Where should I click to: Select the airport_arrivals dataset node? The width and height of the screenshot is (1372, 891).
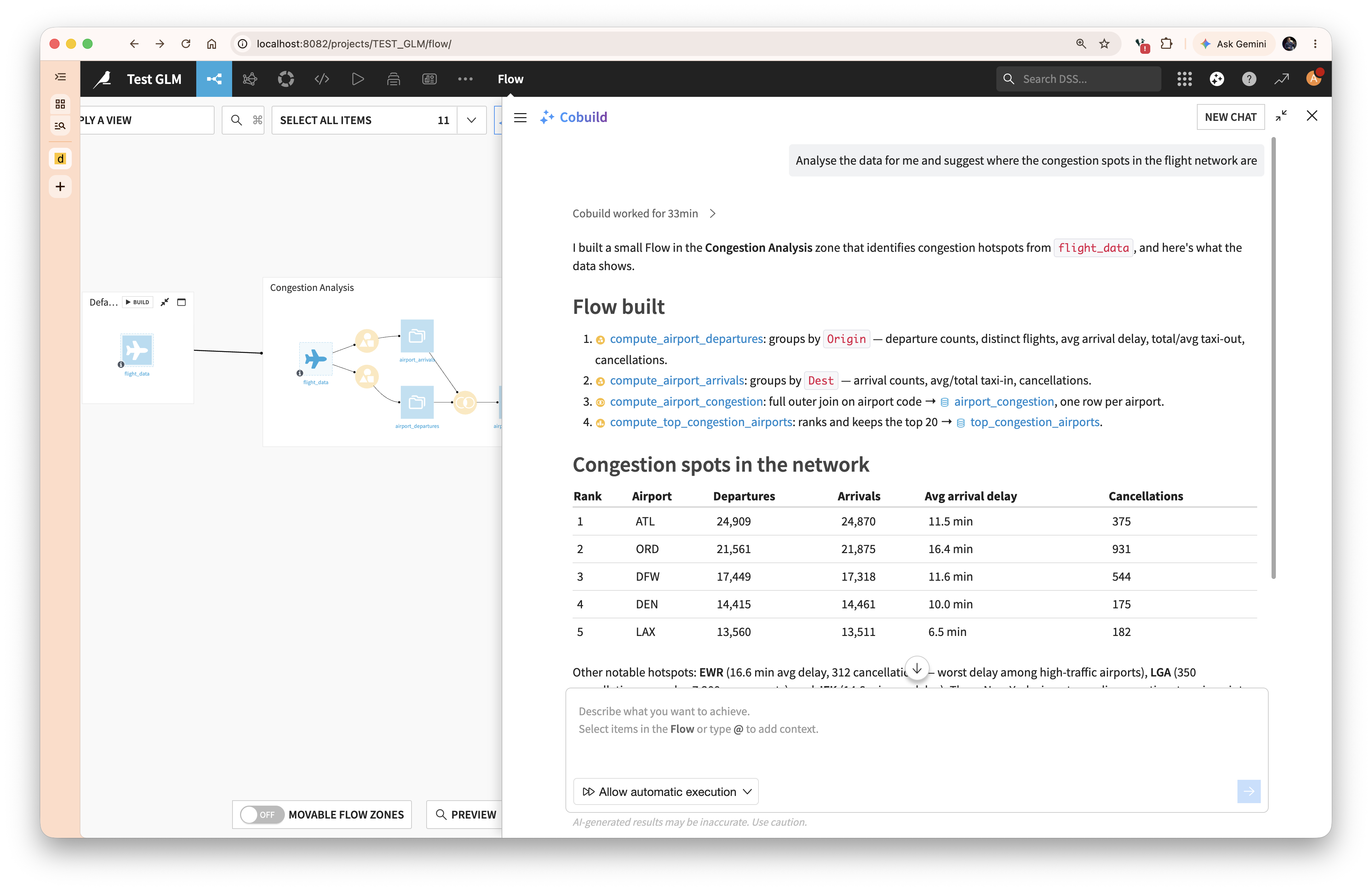coord(417,336)
